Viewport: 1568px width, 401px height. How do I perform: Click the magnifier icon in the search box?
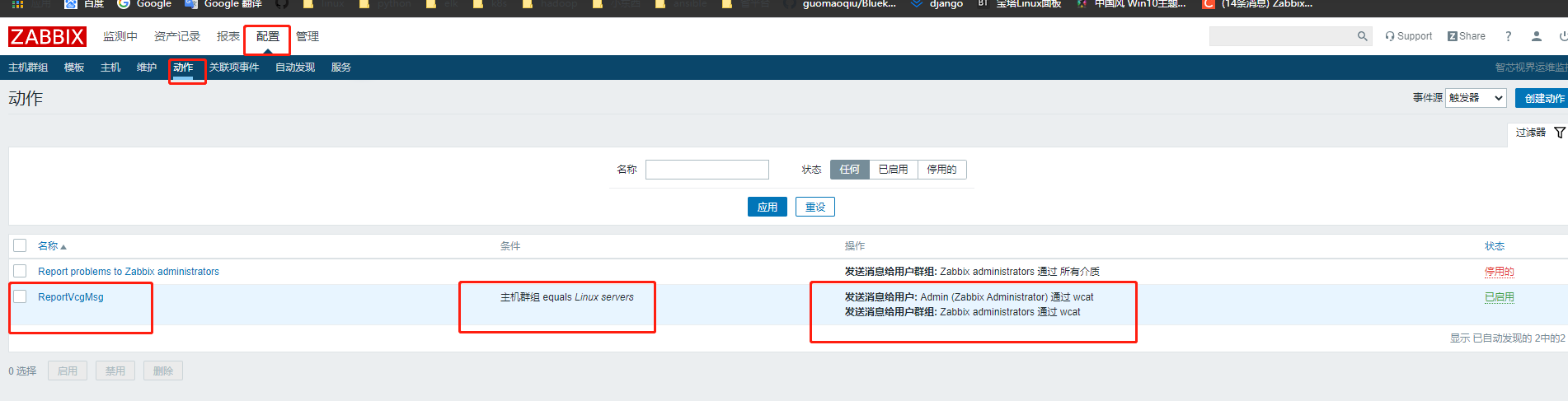click(1362, 36)
